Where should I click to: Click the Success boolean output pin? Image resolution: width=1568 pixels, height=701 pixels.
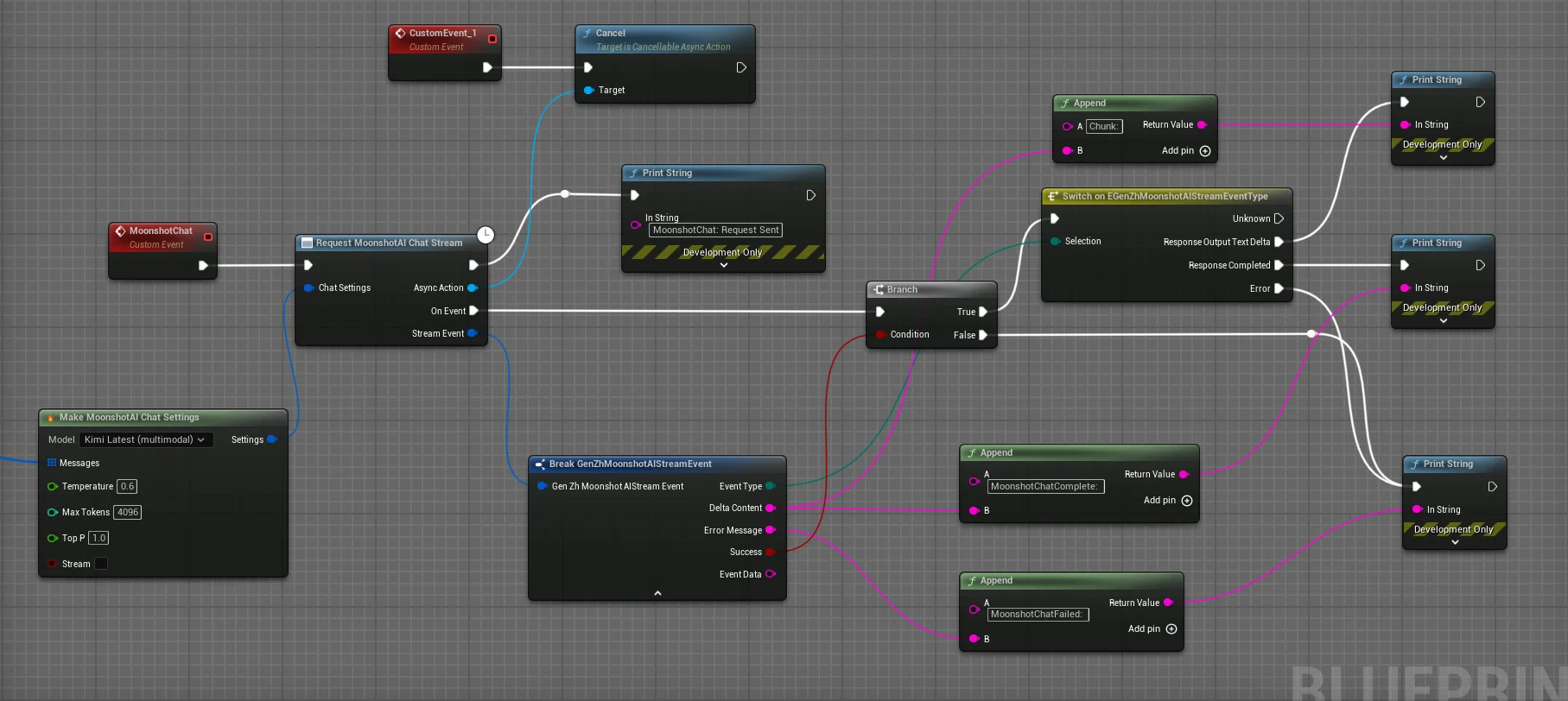771,552
